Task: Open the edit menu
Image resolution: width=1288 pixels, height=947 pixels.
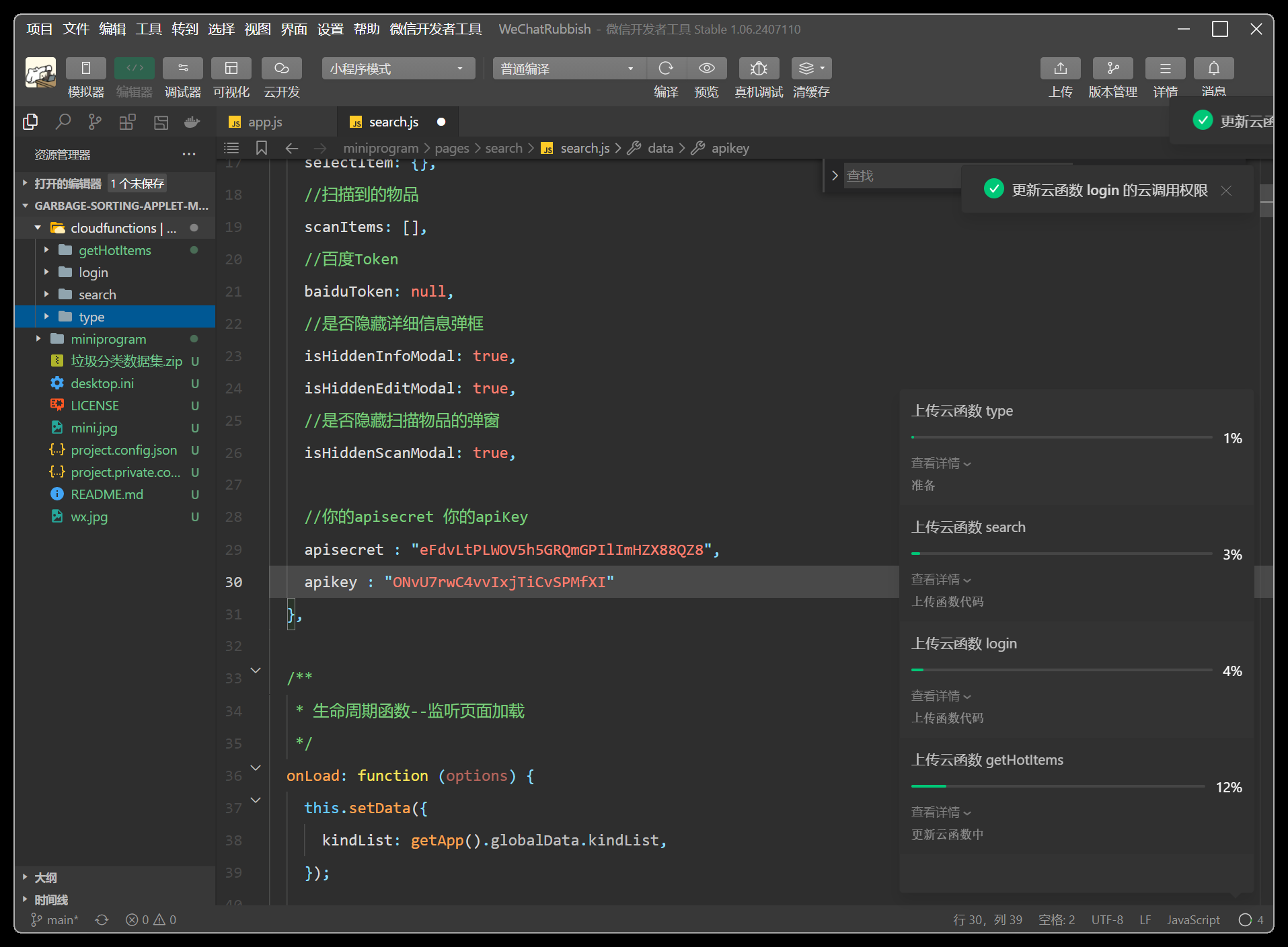Action: (112, 29)
